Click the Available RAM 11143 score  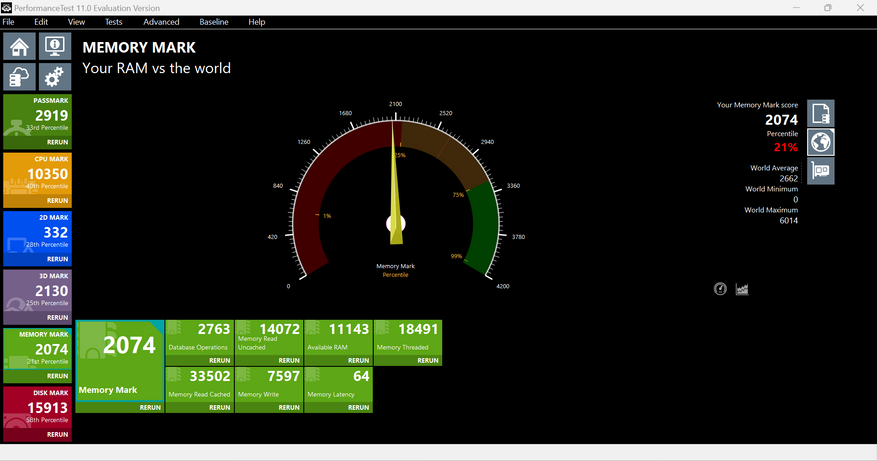349,329
